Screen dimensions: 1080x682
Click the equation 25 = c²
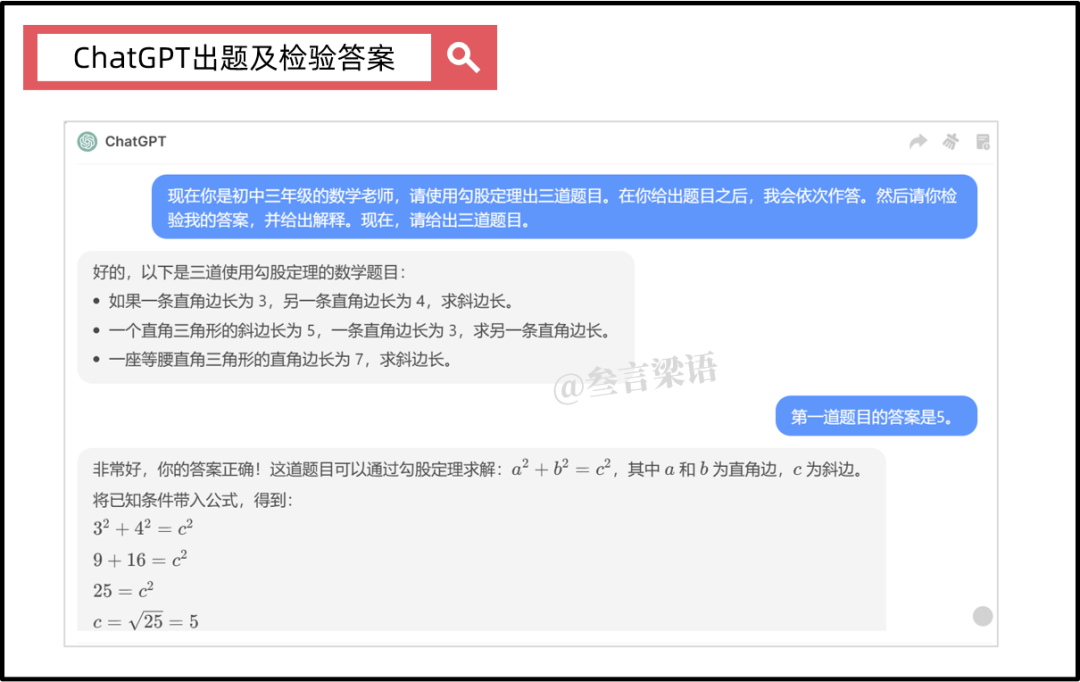(123, 590)
